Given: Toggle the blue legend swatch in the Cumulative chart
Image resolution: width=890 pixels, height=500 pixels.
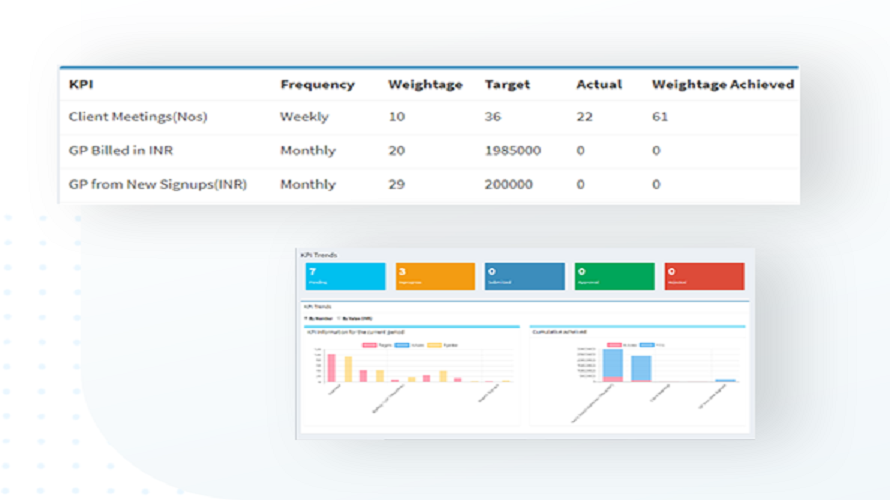Looking at the screenshot, I should [x=647, y=344].
